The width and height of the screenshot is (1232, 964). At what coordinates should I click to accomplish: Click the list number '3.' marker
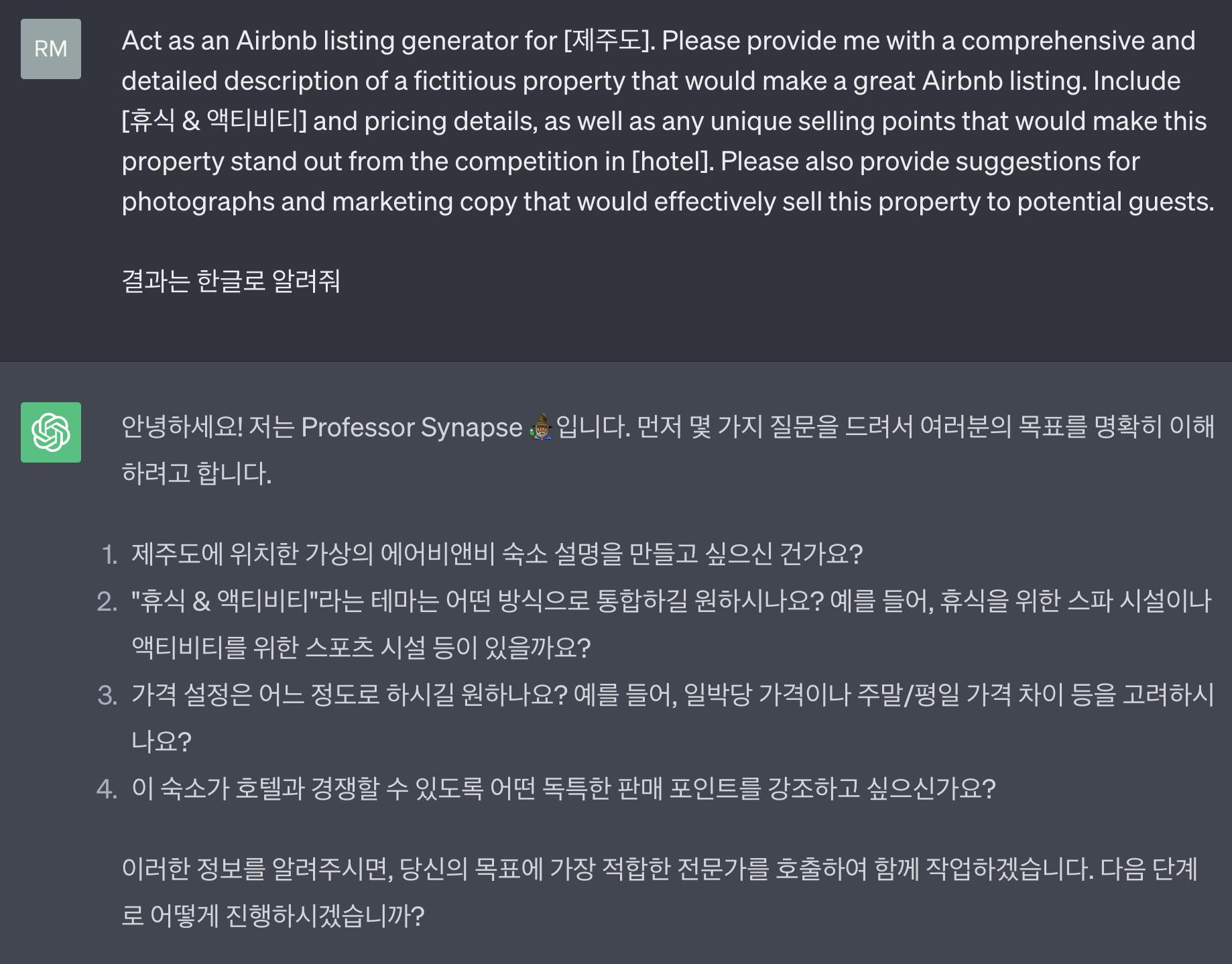click(107, 695)
